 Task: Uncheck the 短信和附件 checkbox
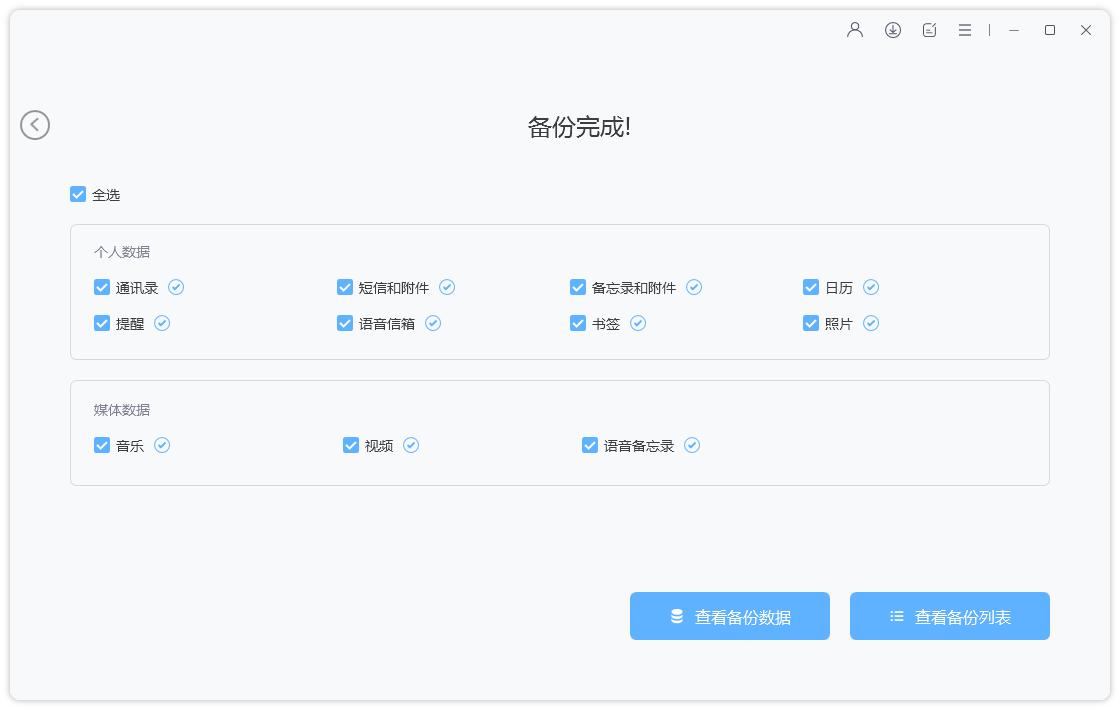click(x=344, y=287)
